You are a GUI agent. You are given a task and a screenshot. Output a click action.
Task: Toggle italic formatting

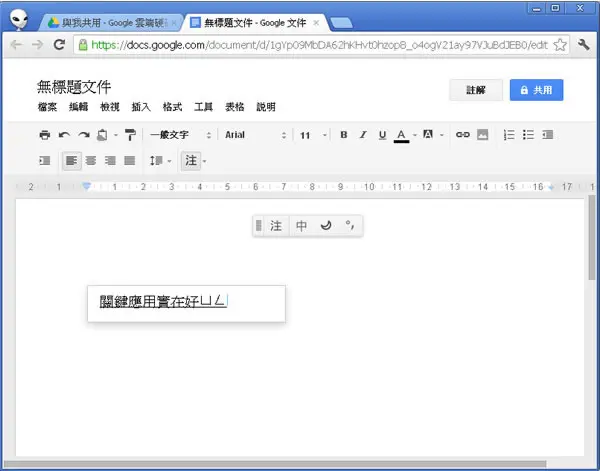tap(363, 135)
